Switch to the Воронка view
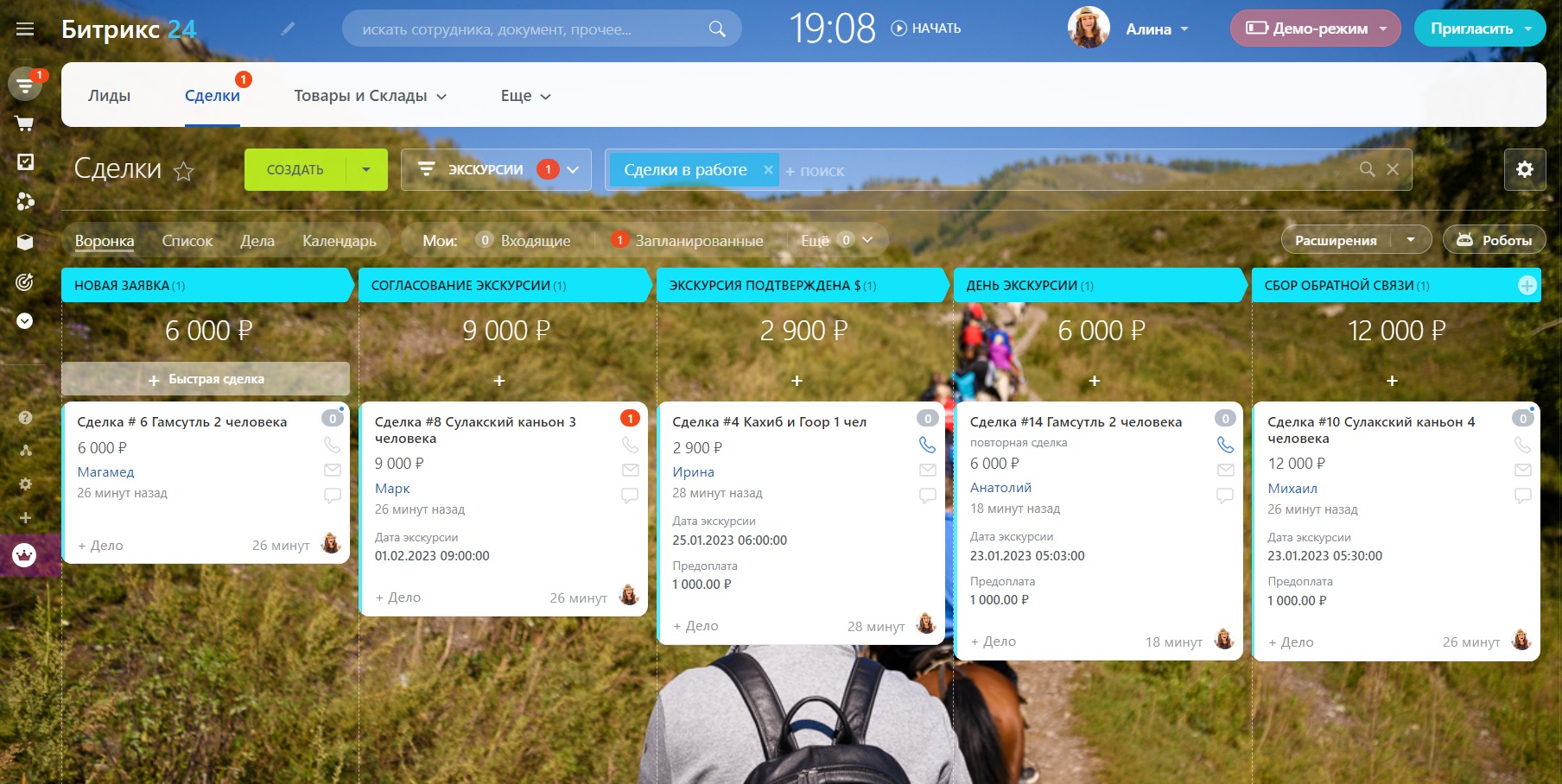Viewport: 1562px width, 784px height. tap(105, 241)
